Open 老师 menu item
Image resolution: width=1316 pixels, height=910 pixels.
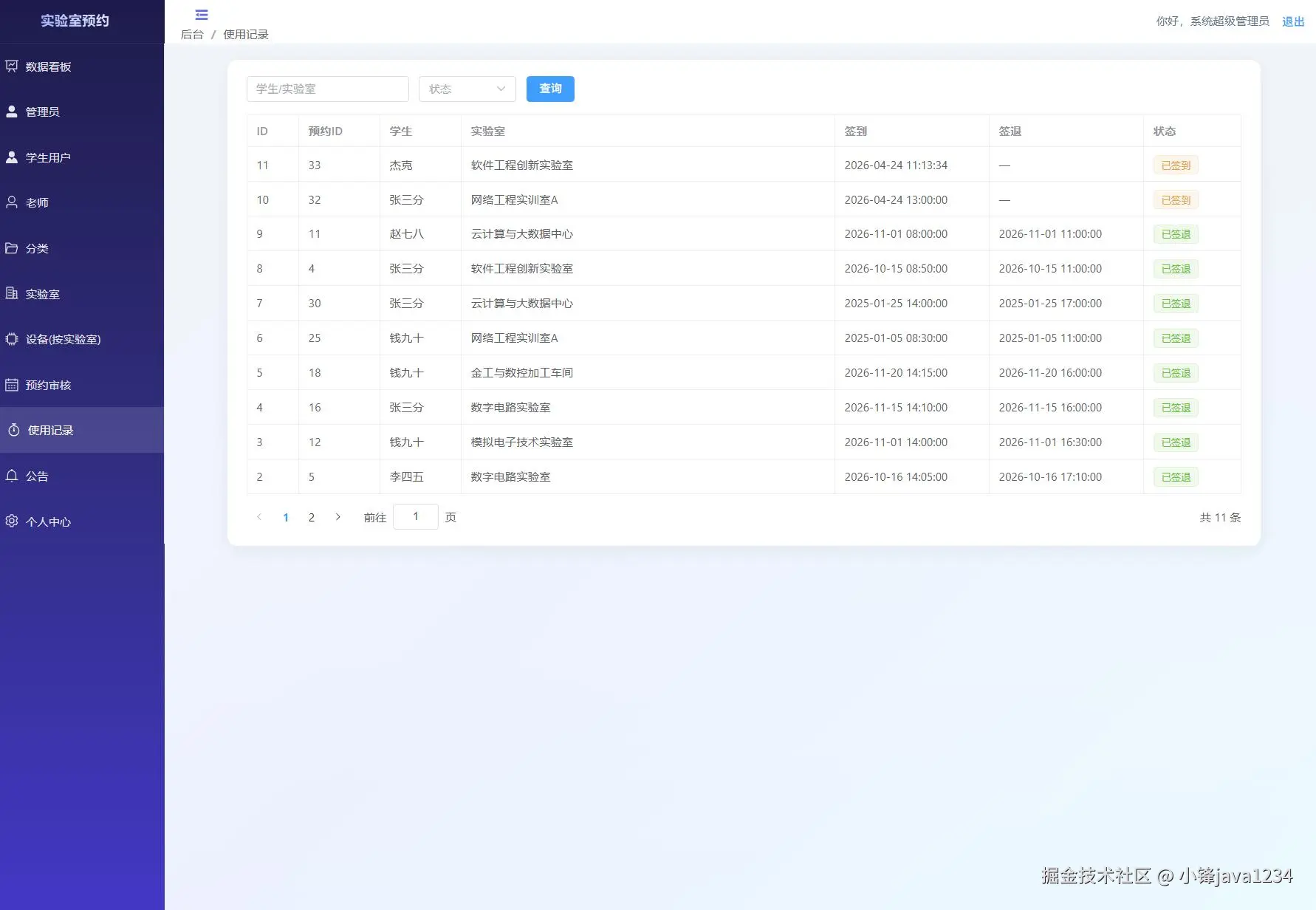(x=82, y=202)
